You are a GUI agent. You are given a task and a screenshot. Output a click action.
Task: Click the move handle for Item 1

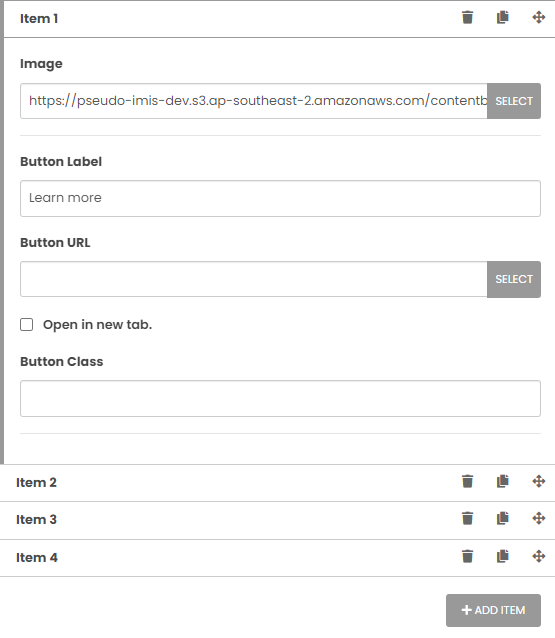pyautogui.click(x=539, y=17)
